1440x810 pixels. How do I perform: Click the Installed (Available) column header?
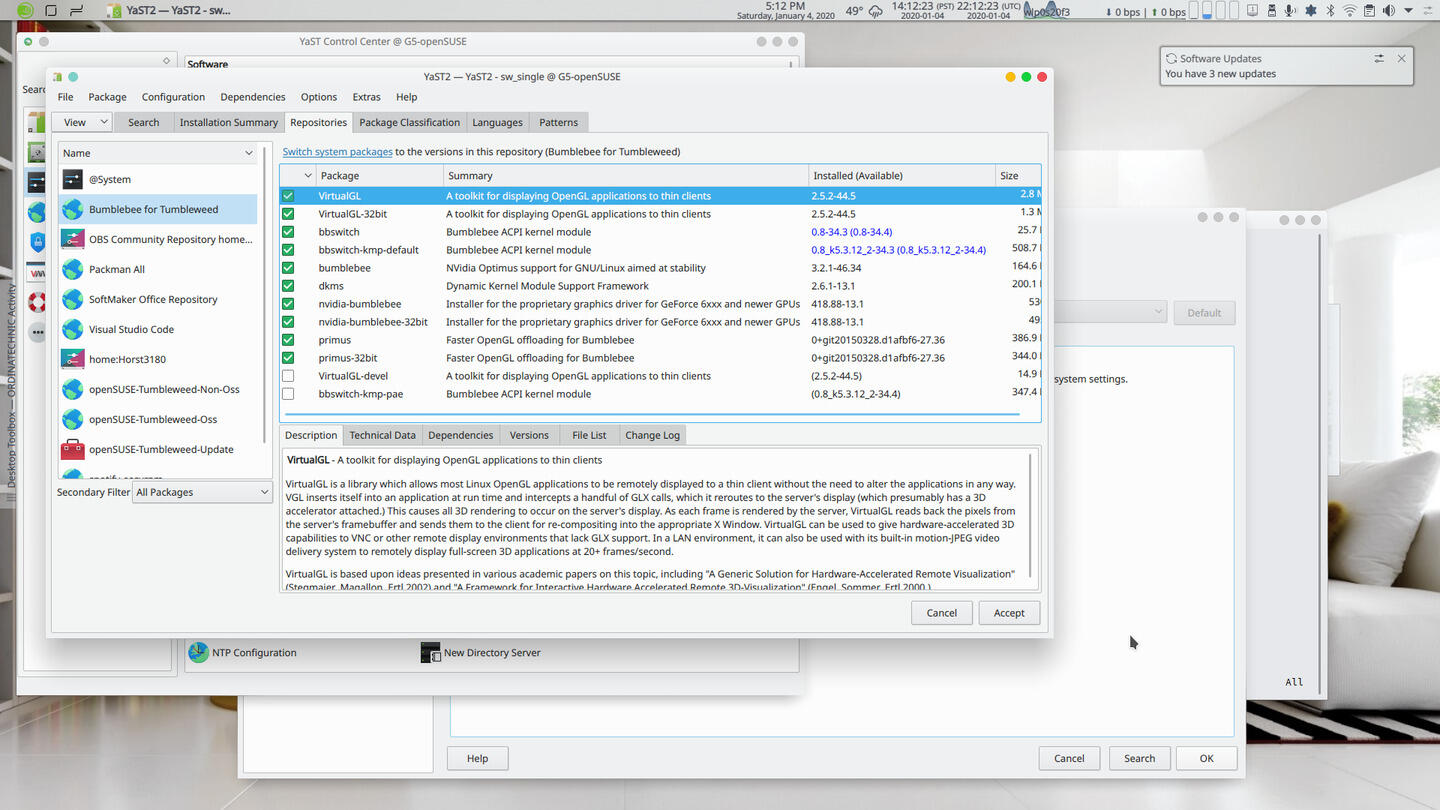(x=902, y=175)
